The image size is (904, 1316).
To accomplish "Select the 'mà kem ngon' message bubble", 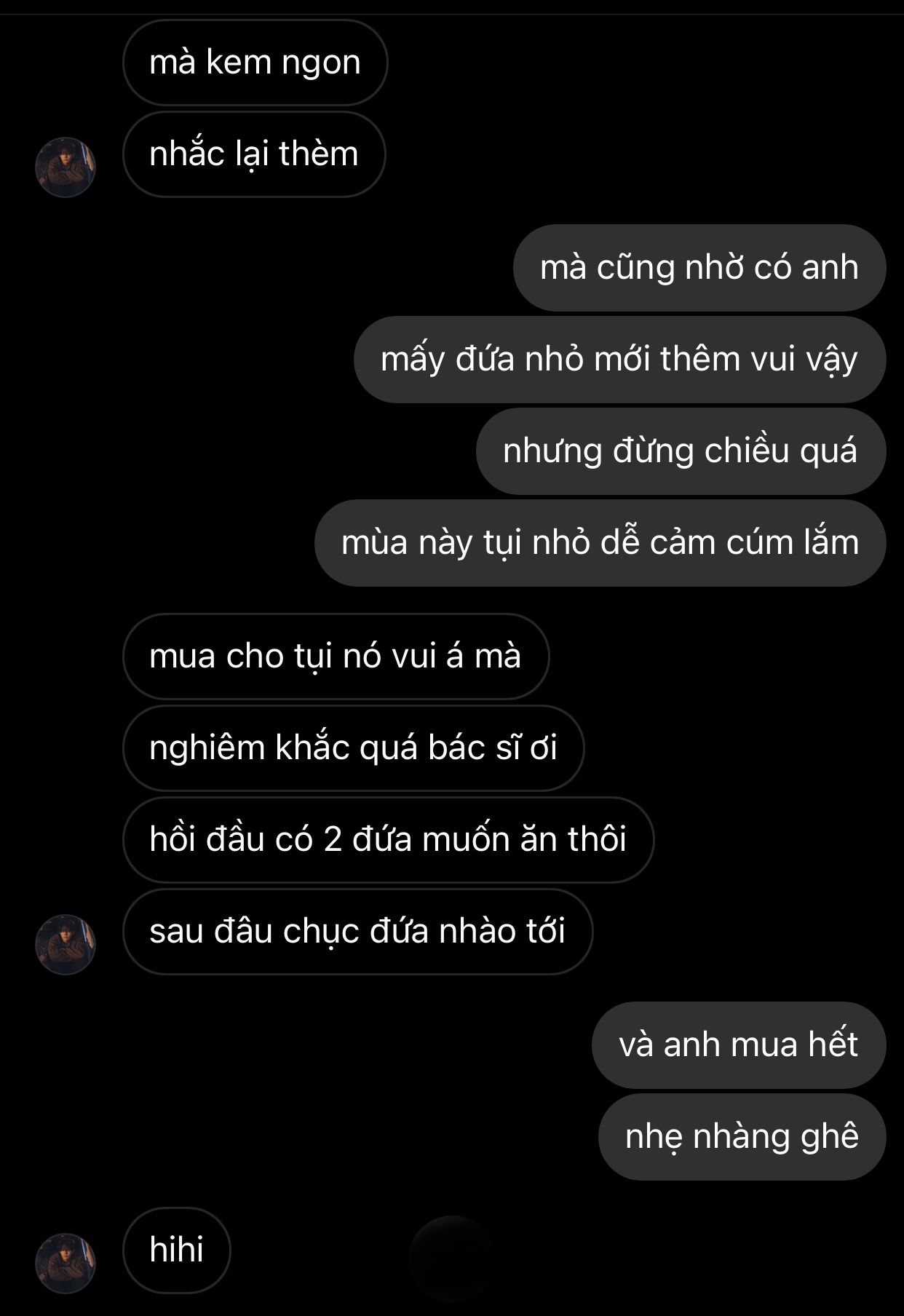I will [x=255, y=63].
